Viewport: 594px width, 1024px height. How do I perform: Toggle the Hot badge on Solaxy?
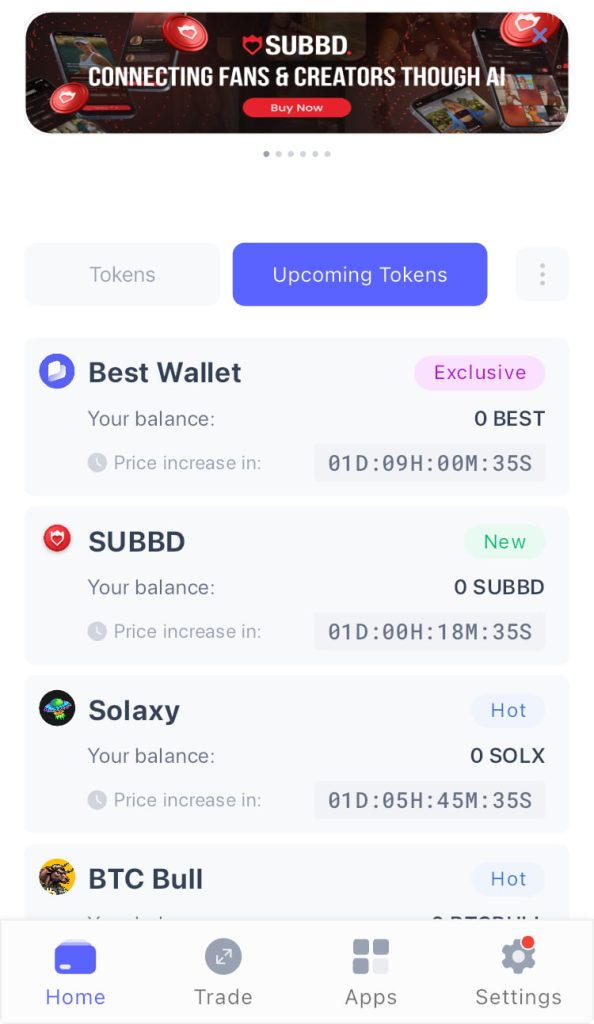508,710
